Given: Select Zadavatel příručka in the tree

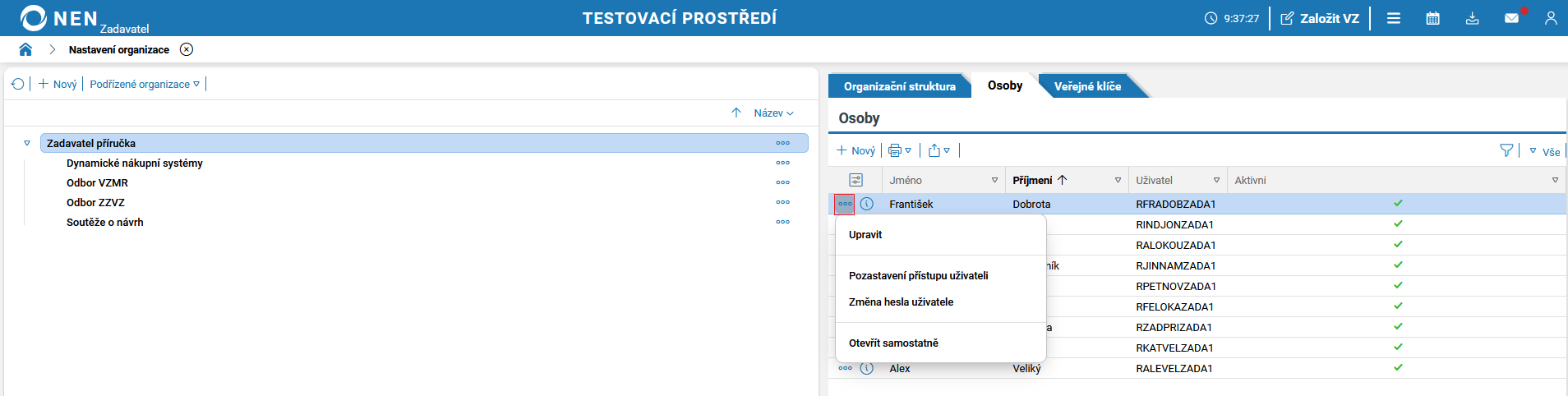Looking at the screenshot, I should click(424, 143).
